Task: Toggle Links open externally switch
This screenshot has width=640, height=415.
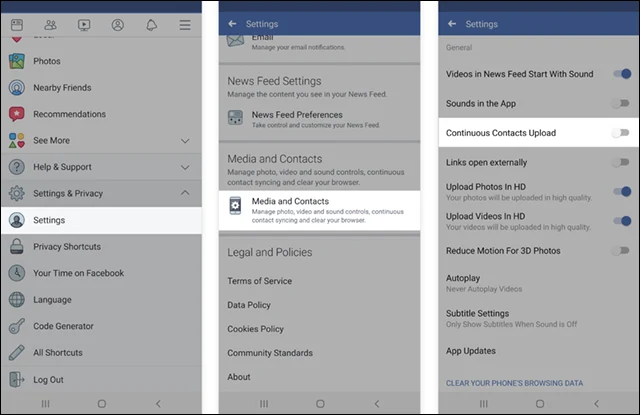Action: point(621,162)
